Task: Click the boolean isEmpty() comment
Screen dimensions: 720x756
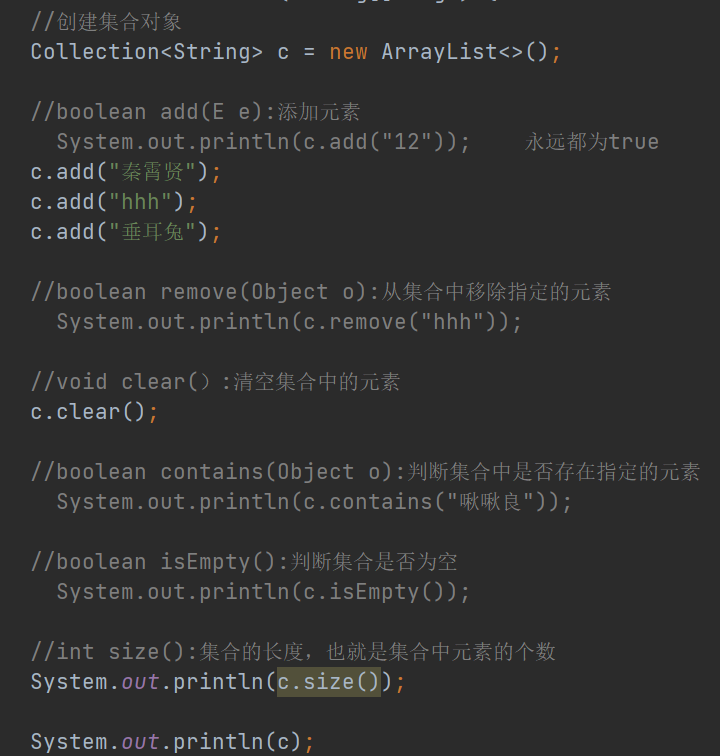Action: coord(244,562)
